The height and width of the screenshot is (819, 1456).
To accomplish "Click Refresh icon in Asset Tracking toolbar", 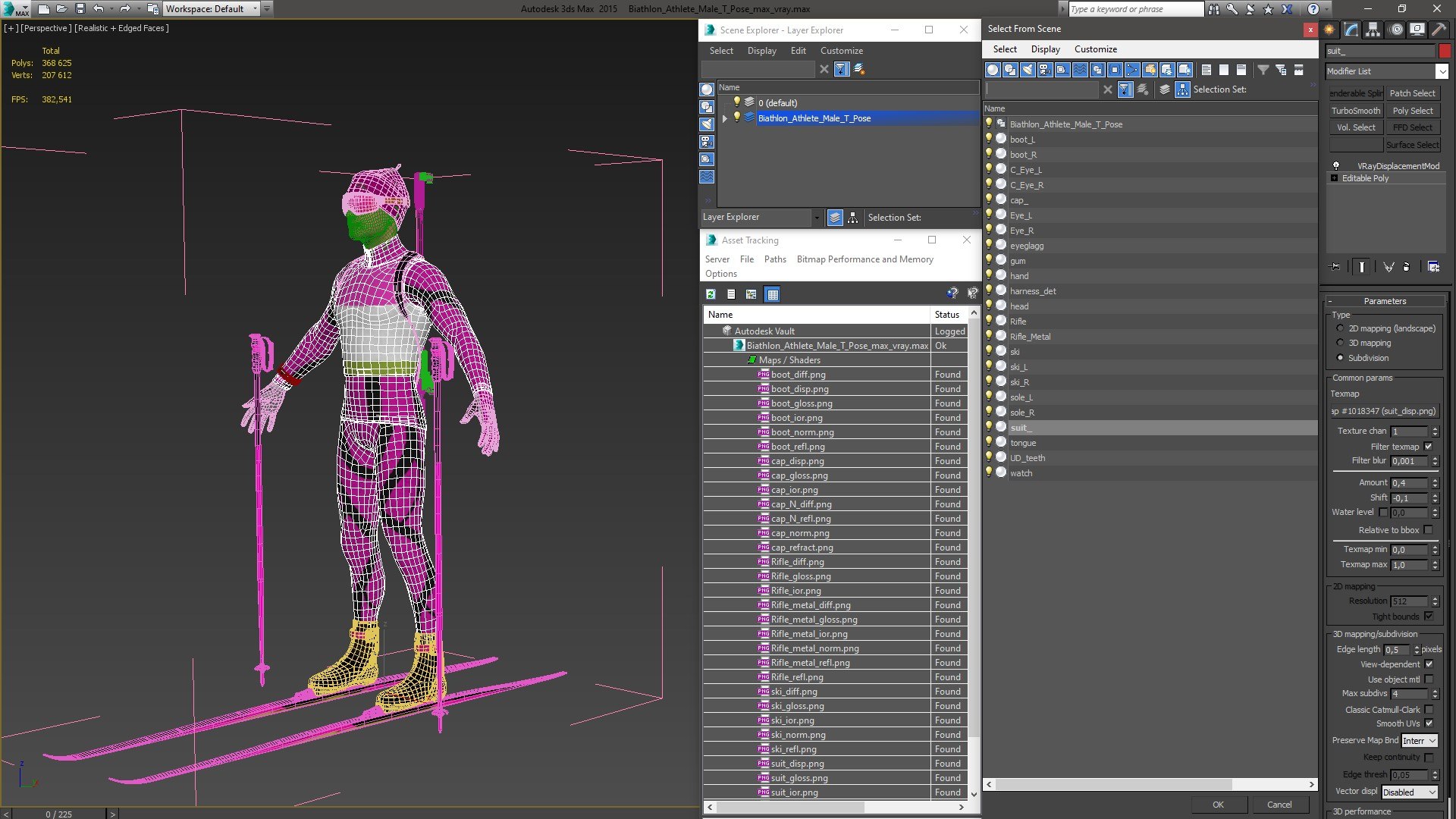I will click(x=711, y=294).
